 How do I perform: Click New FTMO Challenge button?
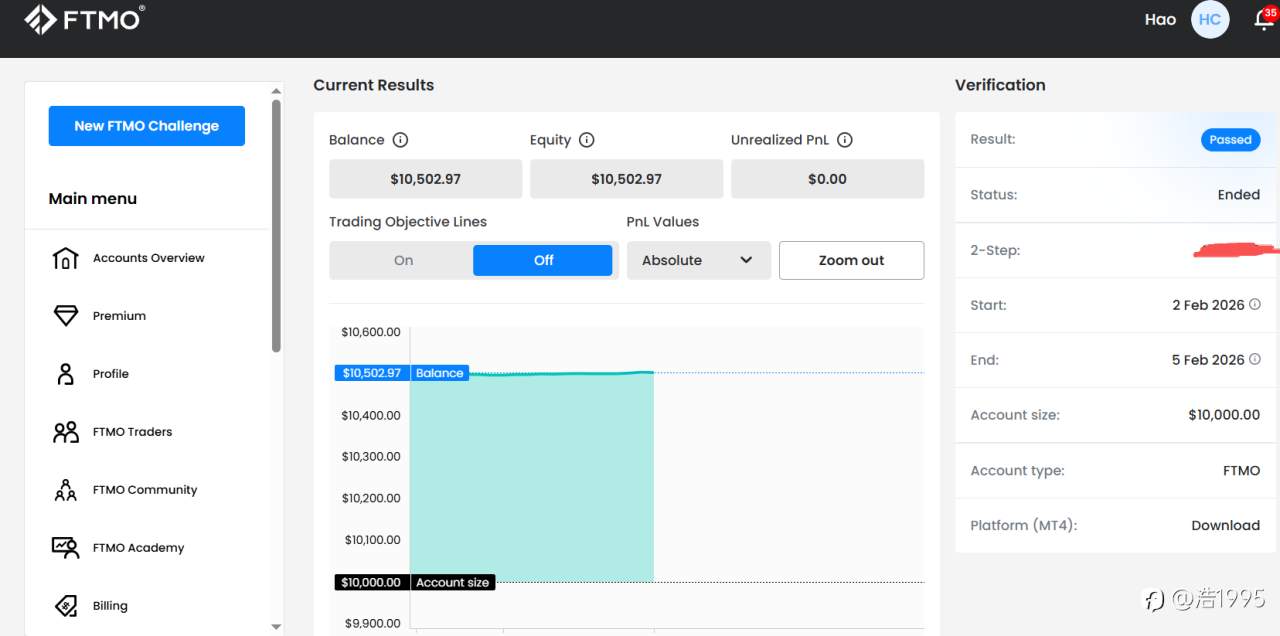pyautogui.click(x=147, y=126)
